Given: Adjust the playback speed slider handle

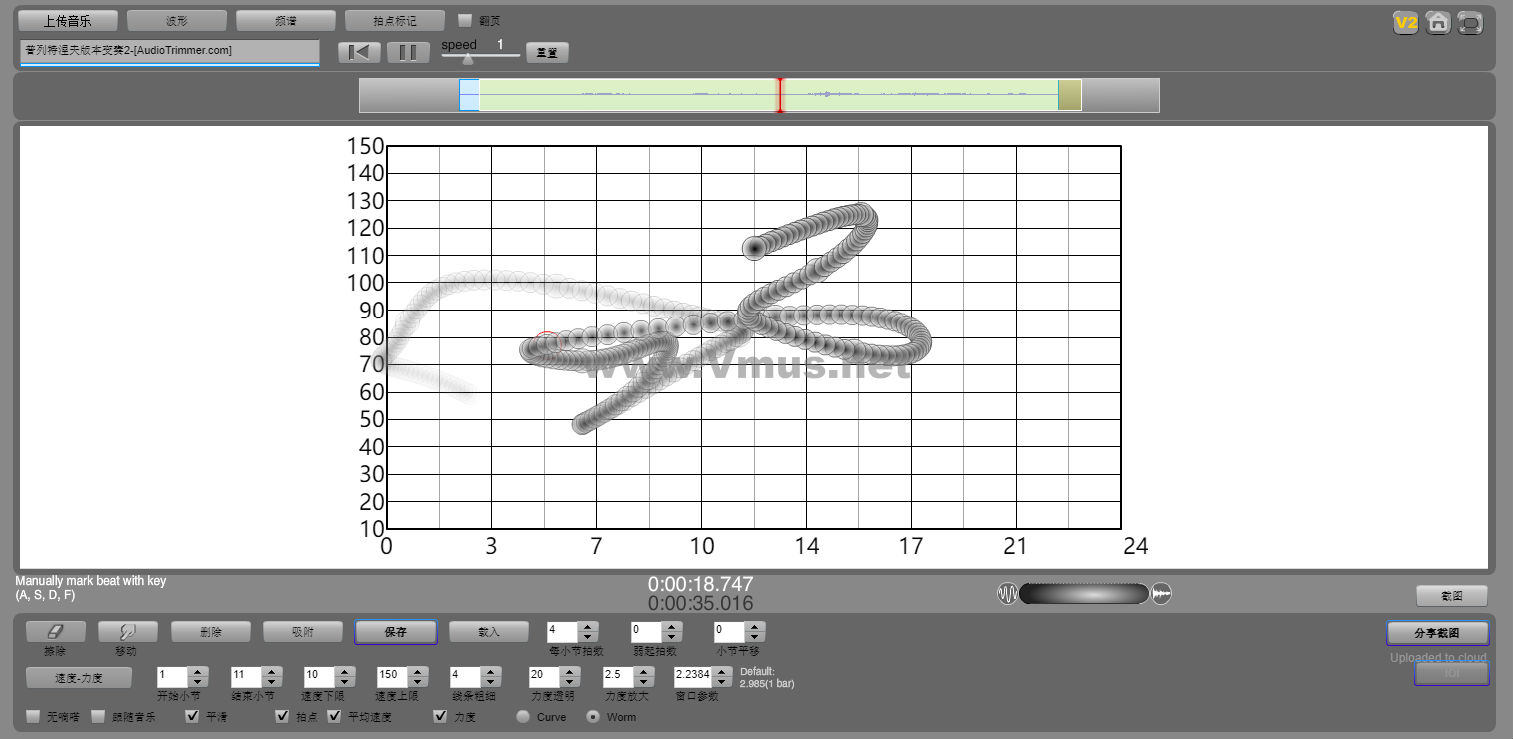Looking at the screenshot, I should 468,59.
